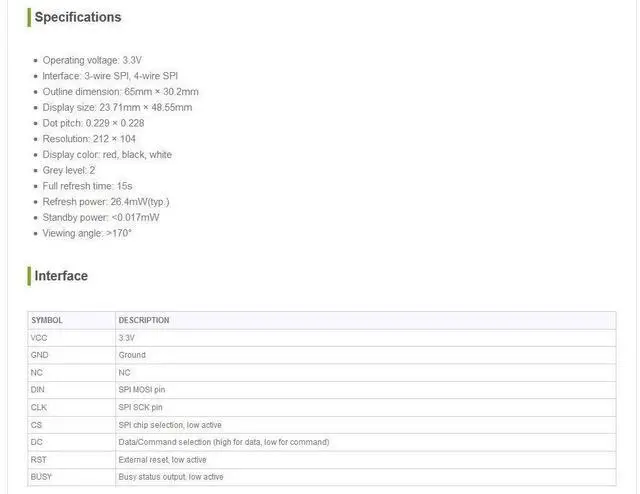Click the Viewing angle >170° line

(x=87, y=233)
